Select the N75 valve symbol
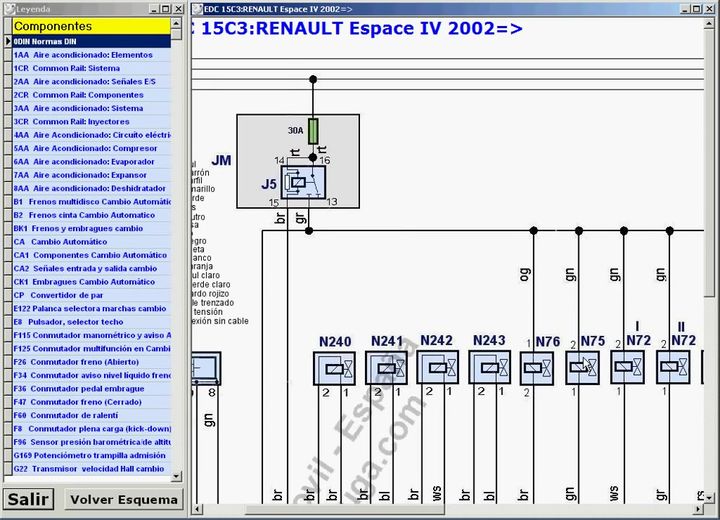Screen dimensions: 720x520 [x=582, y=367]
